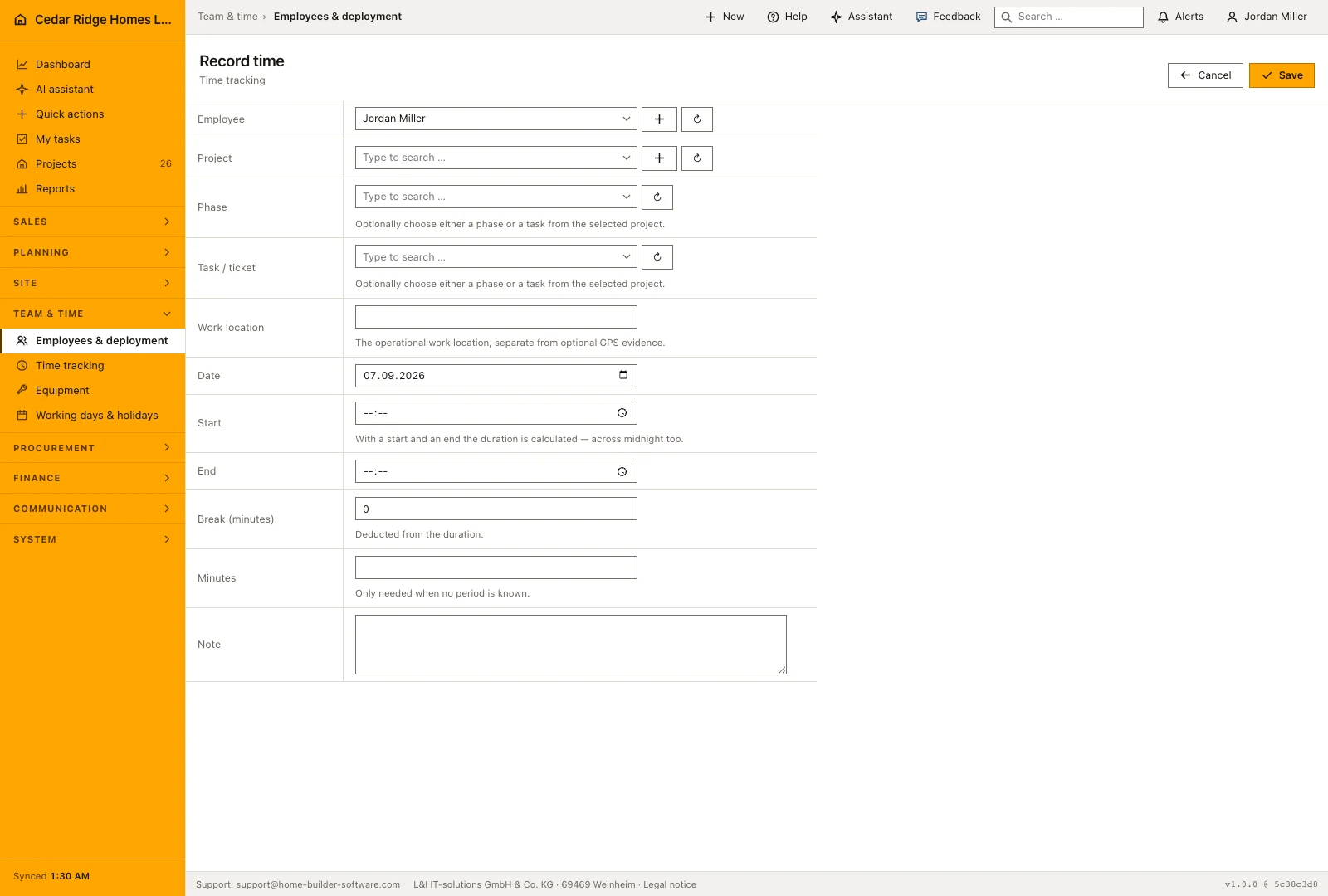Focus the top Search box
This screenshot has width=1328, height=896.
(x=1069, y=17)
